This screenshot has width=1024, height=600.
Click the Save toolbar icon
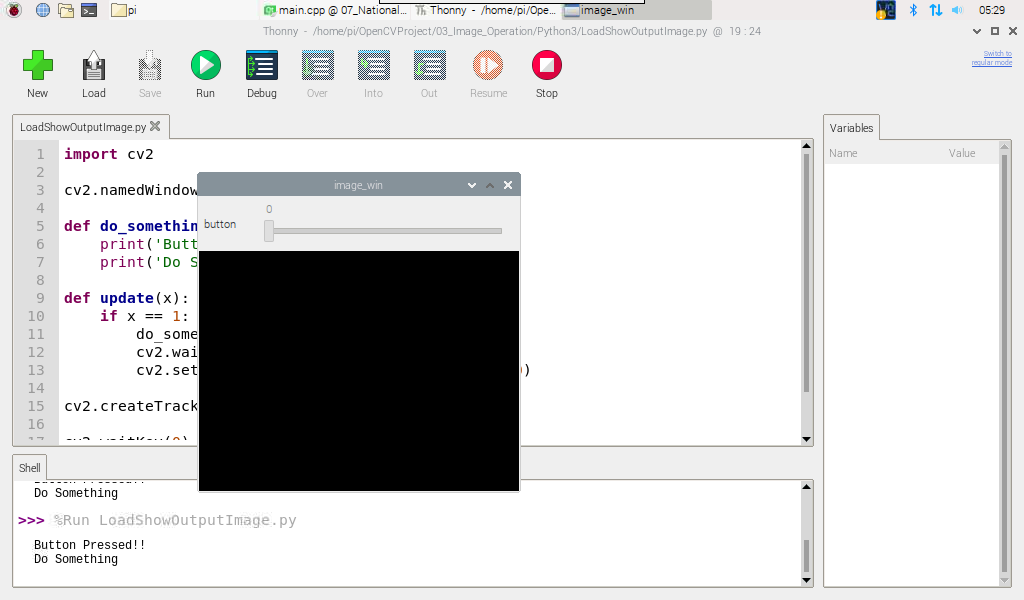(x=150, y=65)
